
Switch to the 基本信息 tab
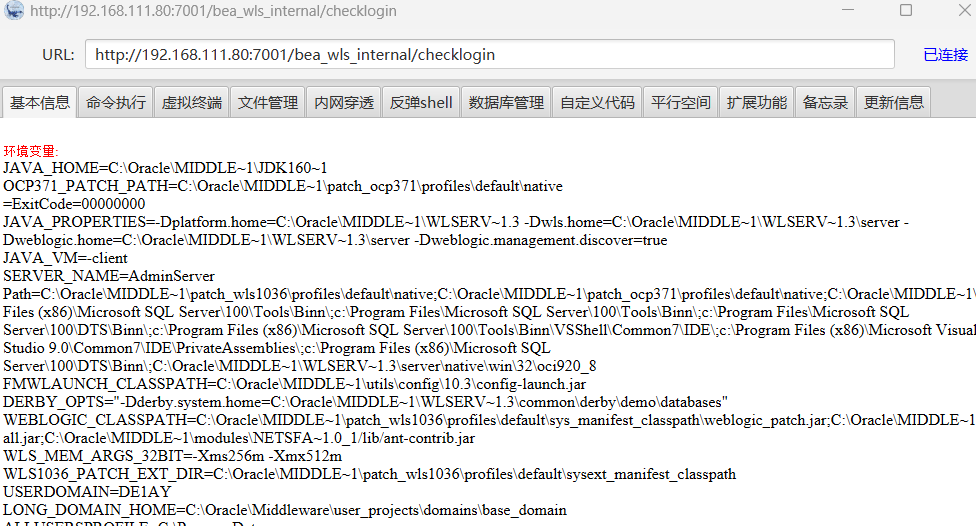pos(40,102)
